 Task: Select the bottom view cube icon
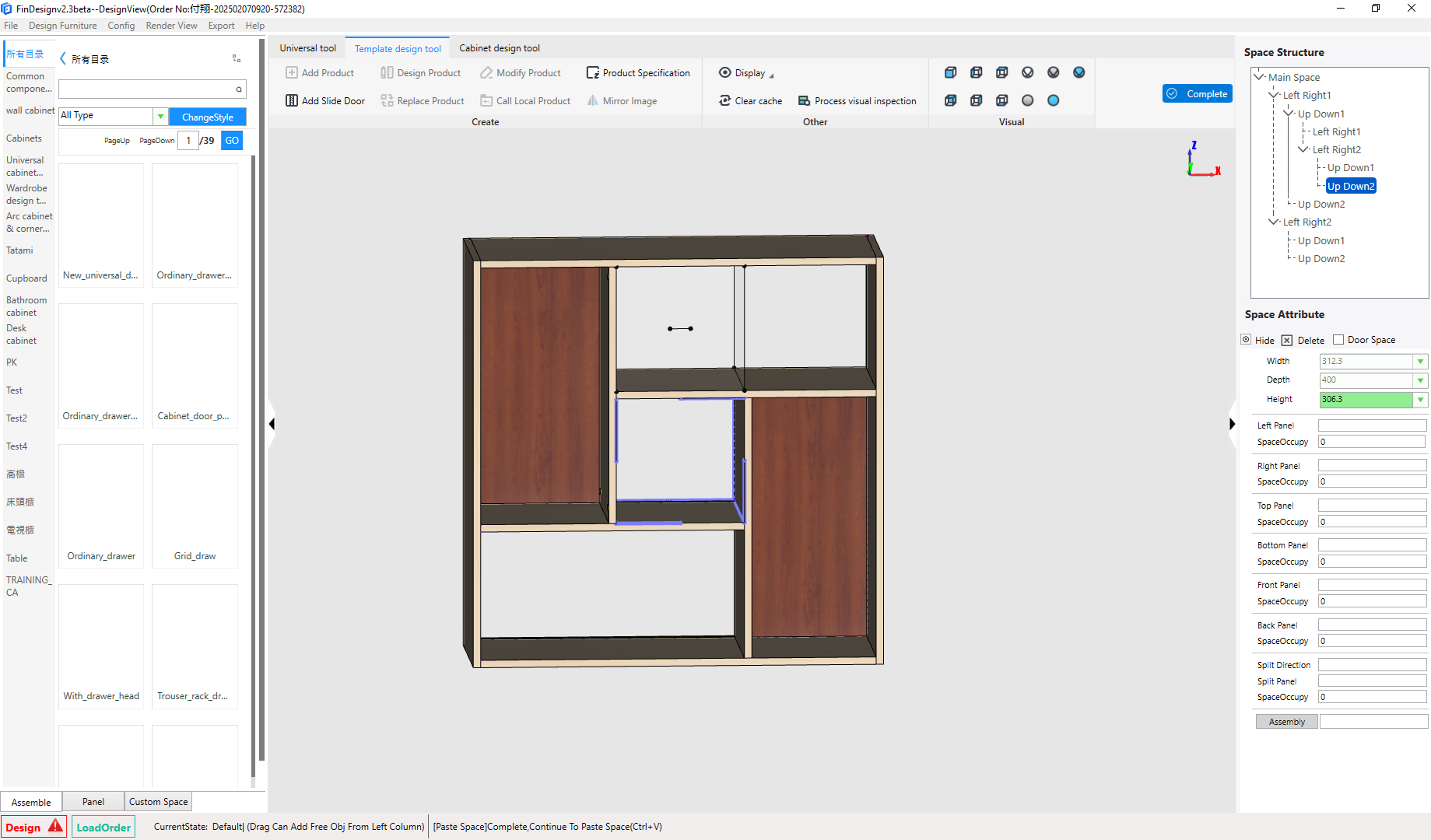1001,100
